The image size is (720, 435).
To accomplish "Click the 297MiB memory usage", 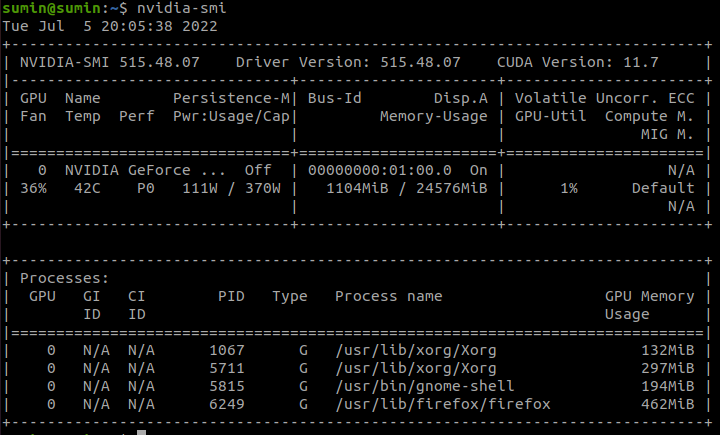I will [x=668, y=368].
